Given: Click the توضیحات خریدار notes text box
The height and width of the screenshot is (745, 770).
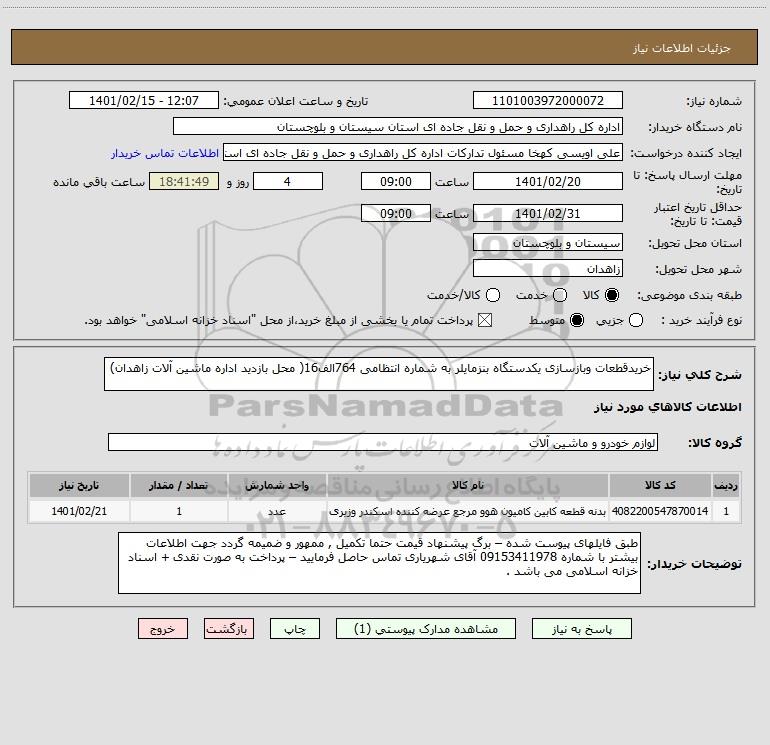Looking at the screenshot, I should [x=379, y=563].
